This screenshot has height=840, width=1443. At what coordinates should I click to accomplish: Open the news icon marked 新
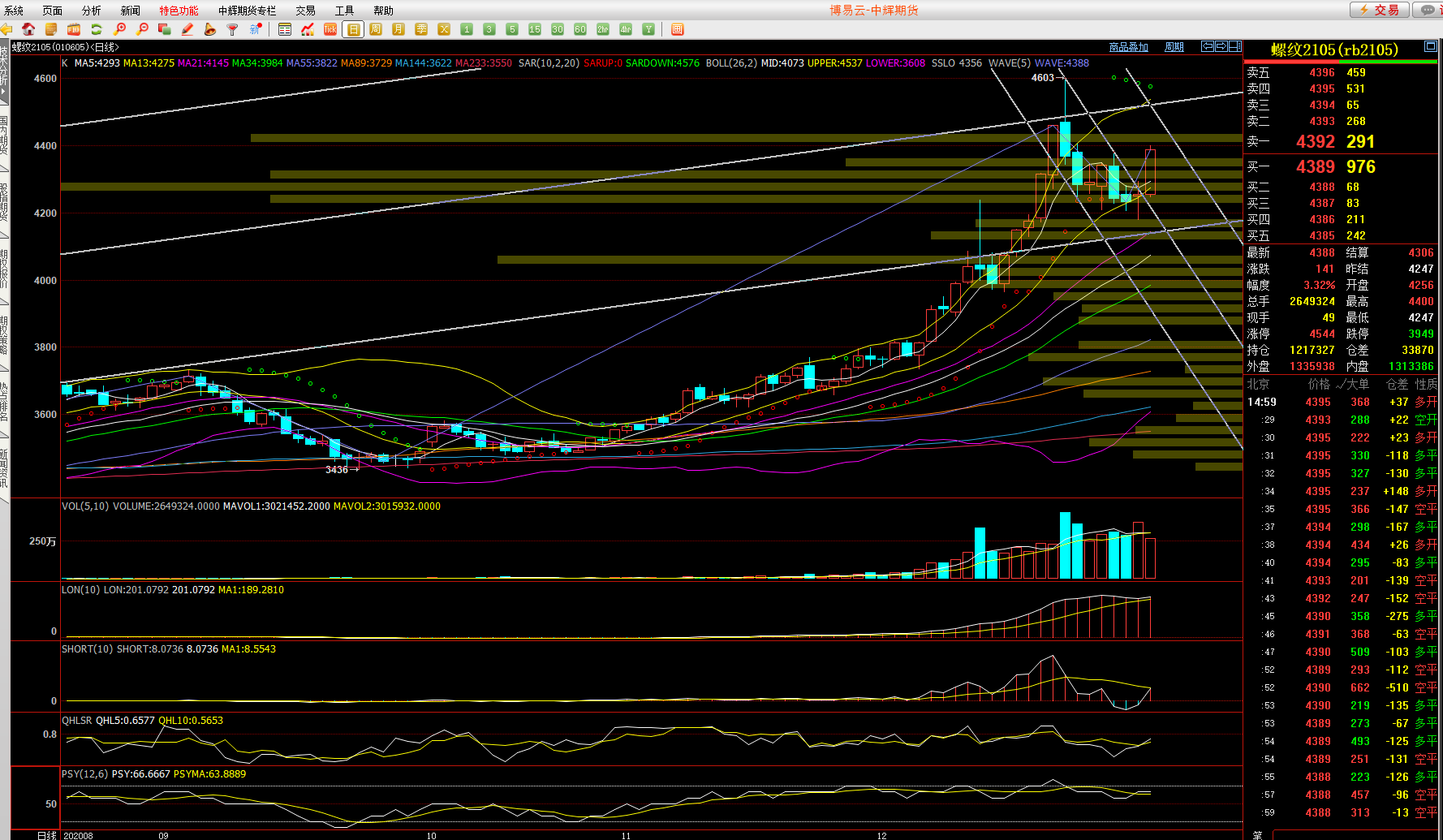(x=256, y=29)
